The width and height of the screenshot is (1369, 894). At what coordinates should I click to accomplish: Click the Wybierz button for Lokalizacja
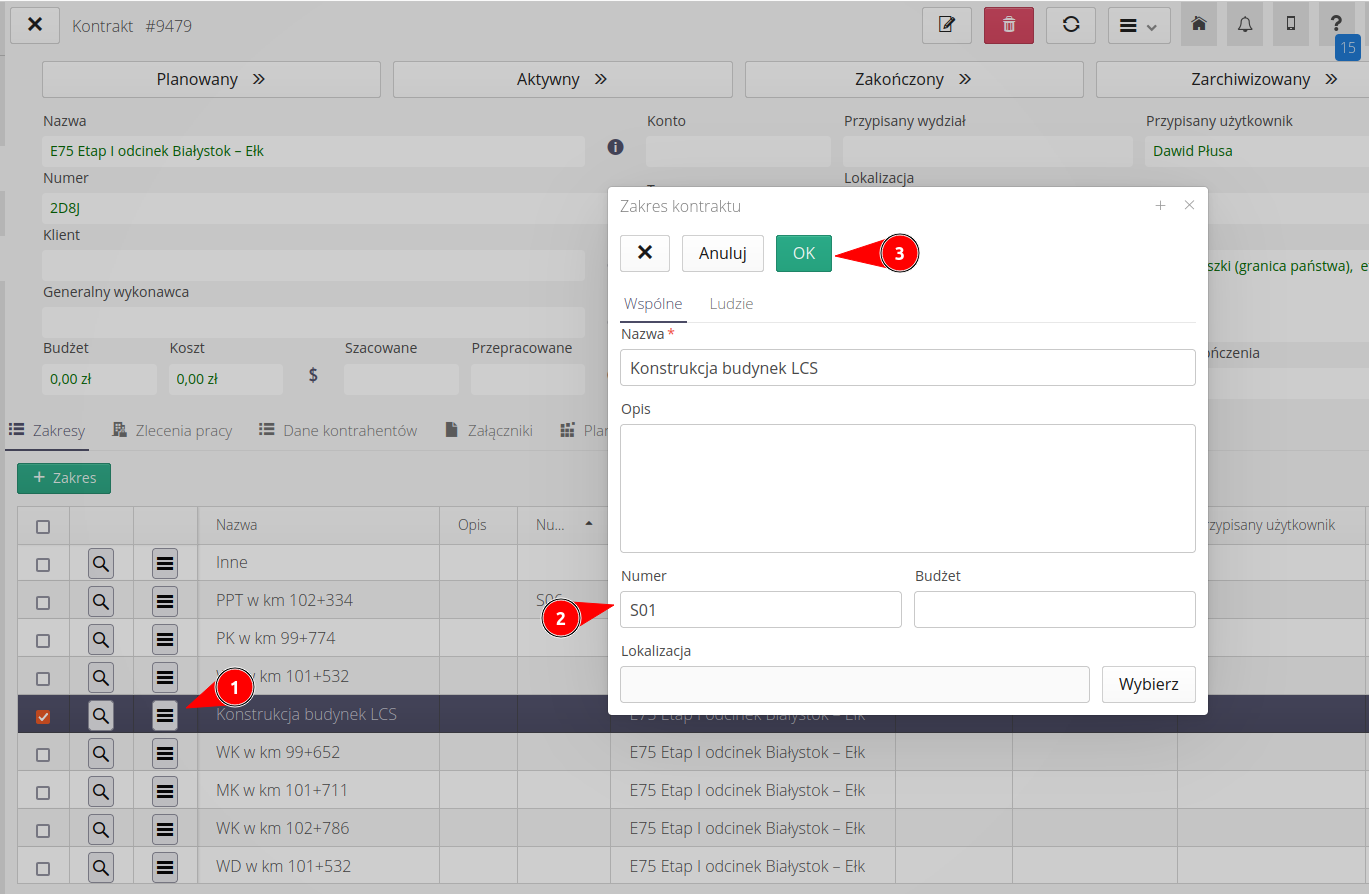[x=1148, y=684]
